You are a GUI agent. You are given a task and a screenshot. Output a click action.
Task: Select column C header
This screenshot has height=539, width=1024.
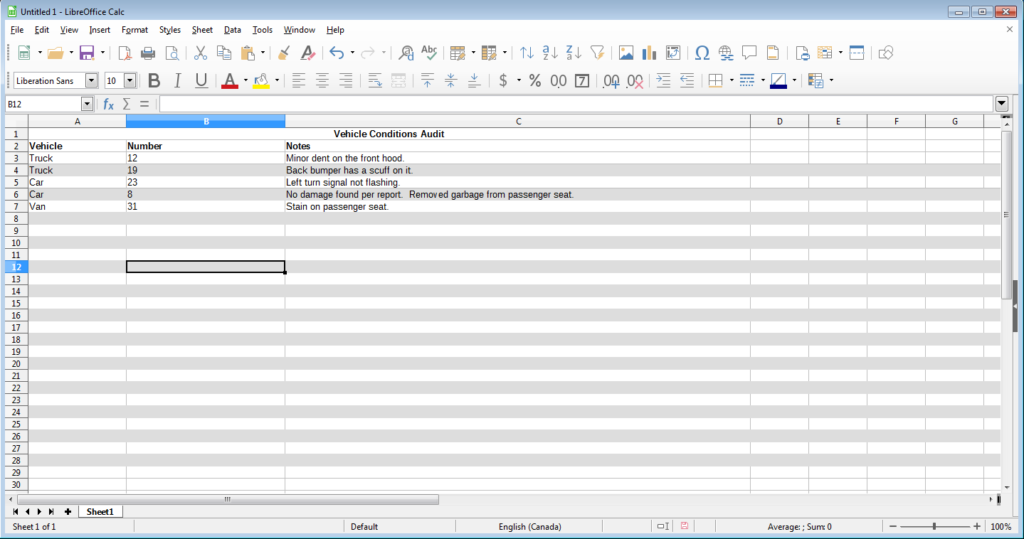tap(517, 121)
